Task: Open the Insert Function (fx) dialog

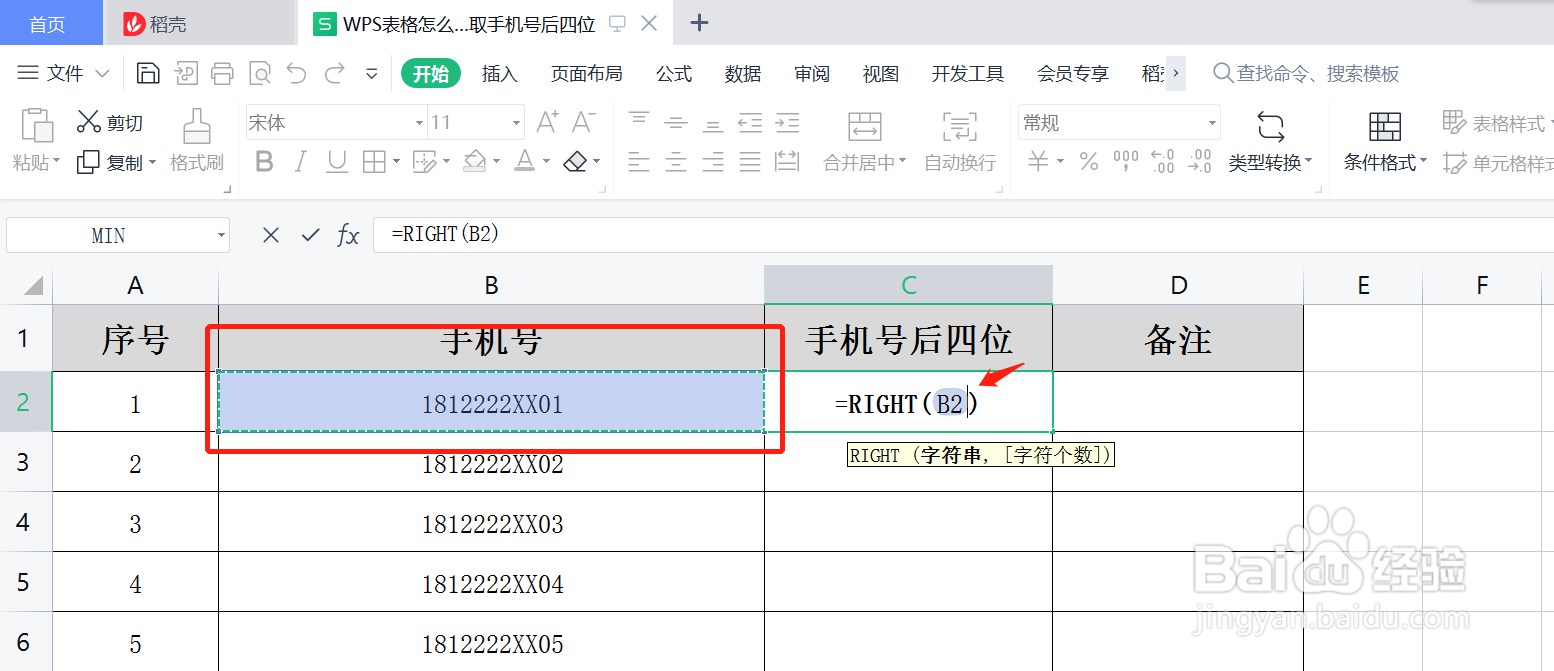Action: [x=347, y=234]
